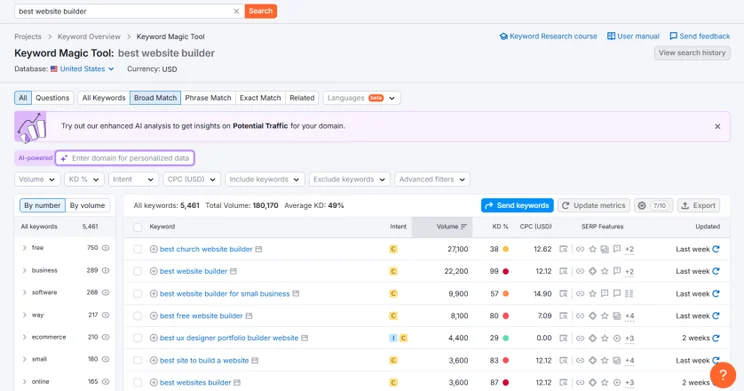Click the yellow KD dot for 'best church website builder'

tap(506, 249)
